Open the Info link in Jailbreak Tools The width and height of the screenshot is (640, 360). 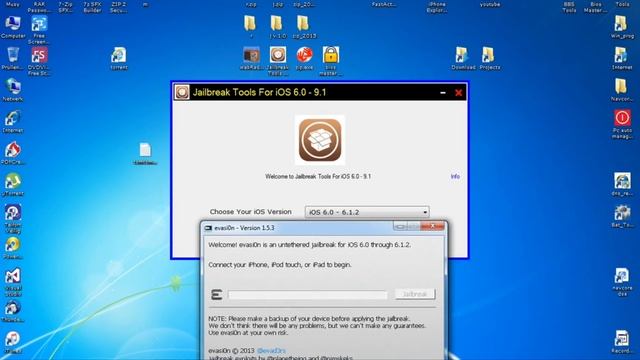click(455, 176)
